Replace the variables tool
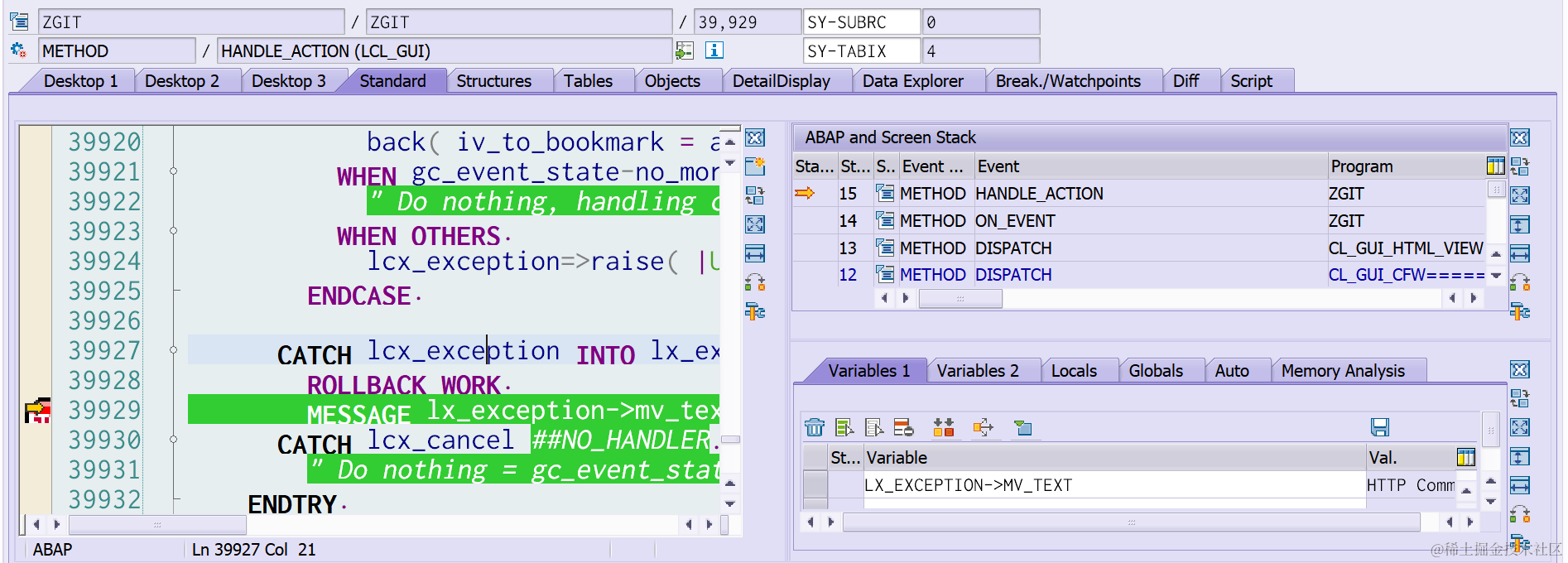Viewport: 1568px width, 563px height. (1520, 398)
